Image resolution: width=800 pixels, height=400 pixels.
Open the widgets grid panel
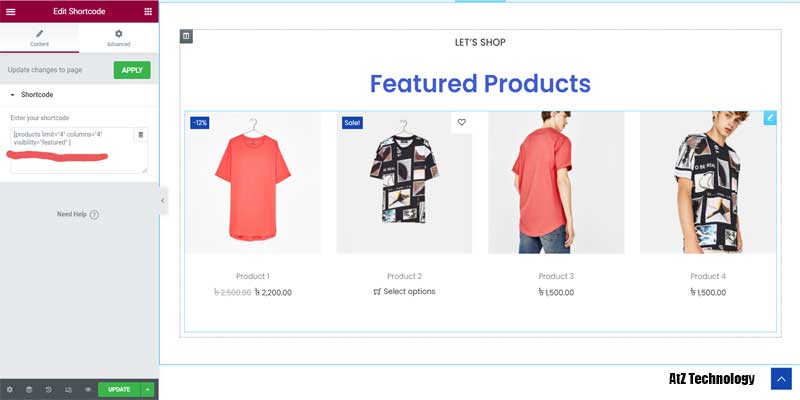pos(148,11)
